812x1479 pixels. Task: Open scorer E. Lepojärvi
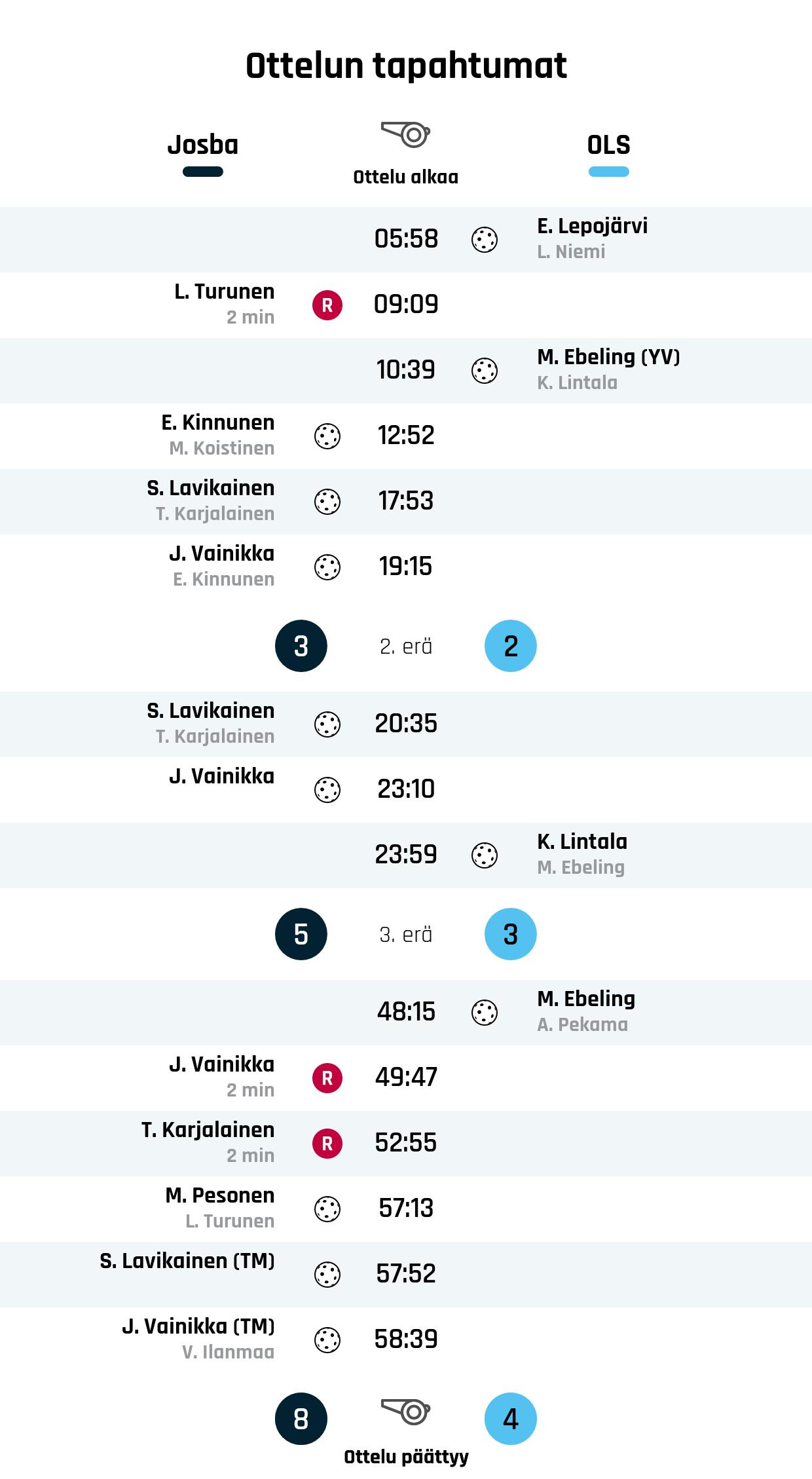point(592,226)
